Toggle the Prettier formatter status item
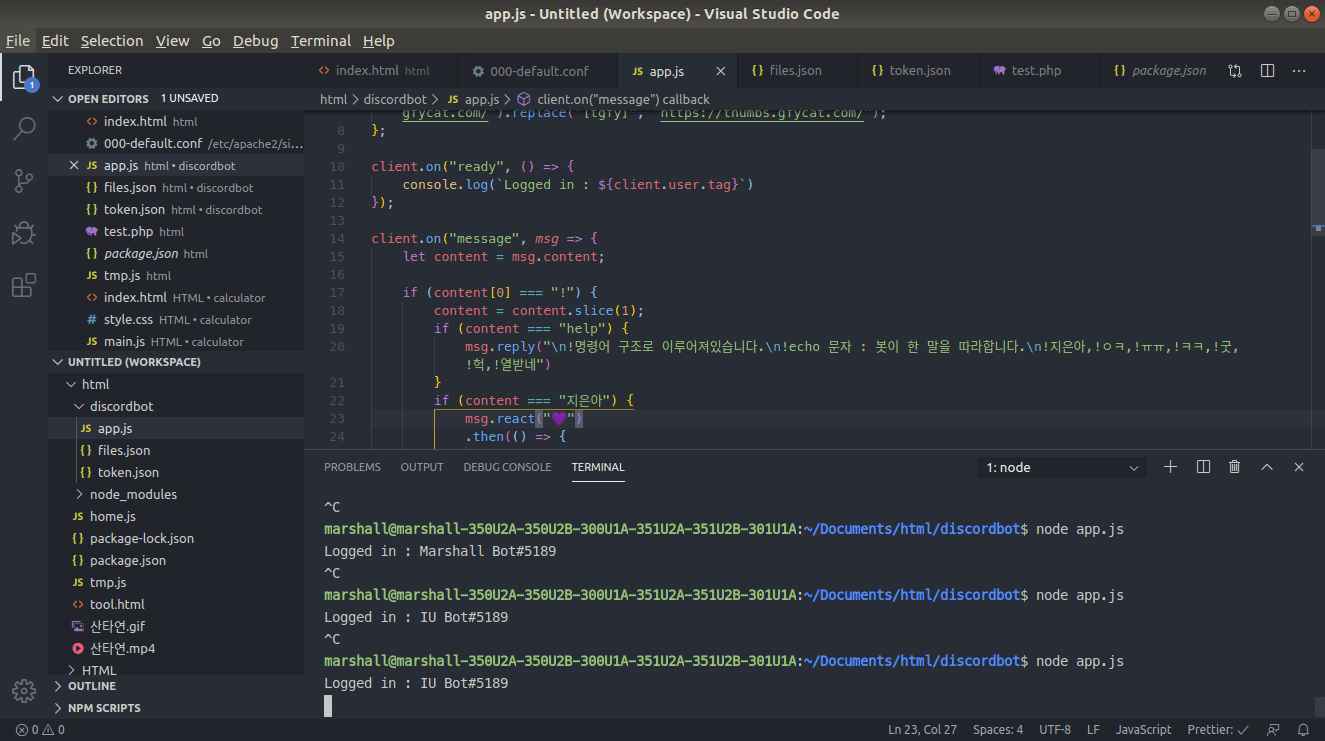 1217,730
